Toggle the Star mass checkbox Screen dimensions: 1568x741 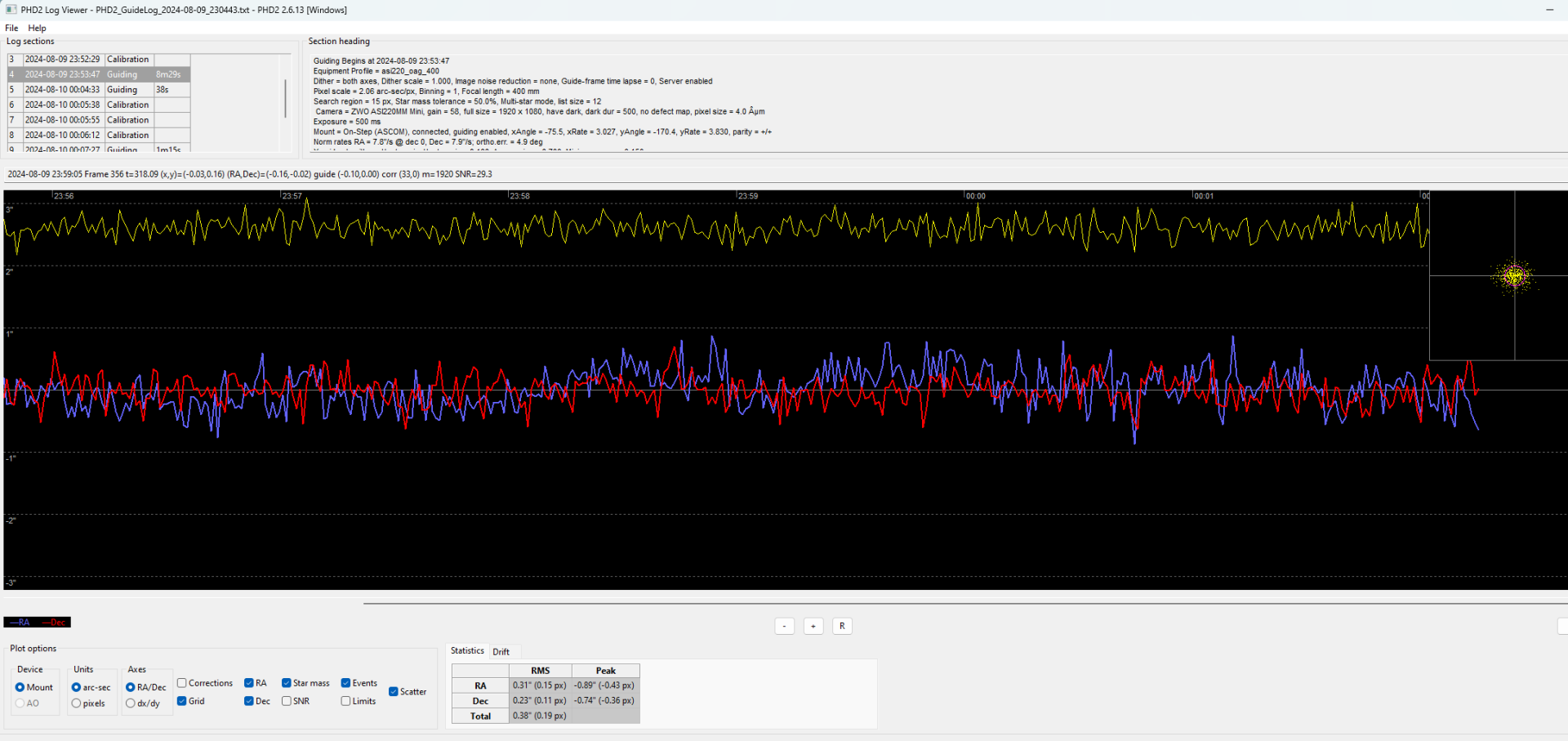pos(287,683)
